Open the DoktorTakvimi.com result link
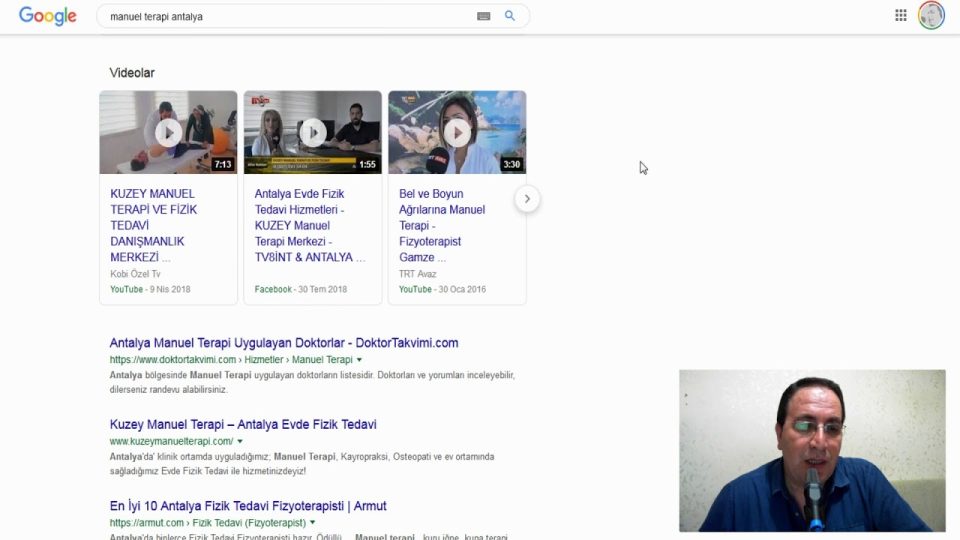Screen dimensions: 960x540 tap(284, 343)
